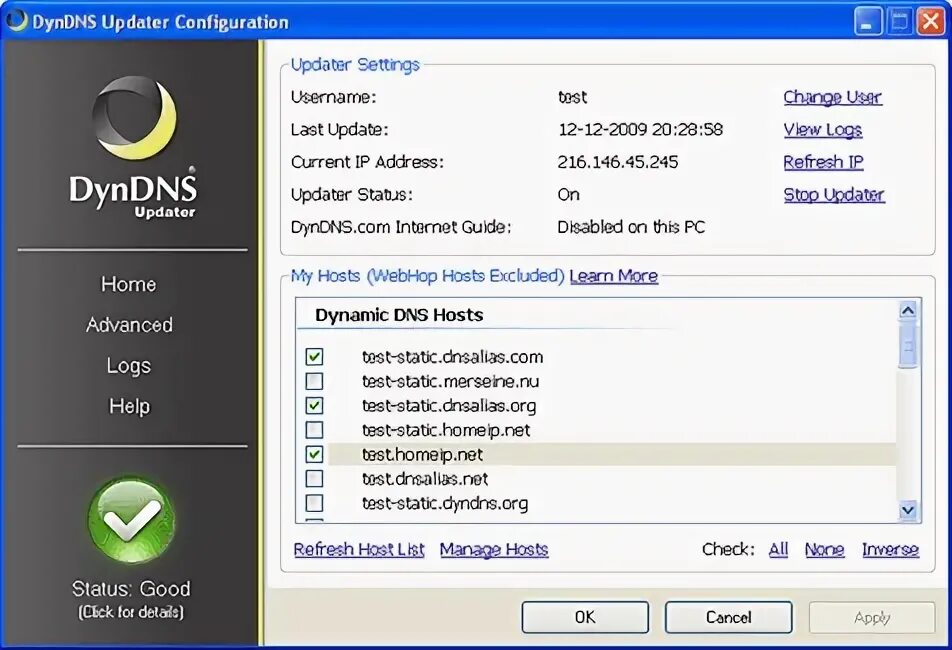Click Refresh Host List link
This screenshot has width=952, height=650.
point(359,549)
